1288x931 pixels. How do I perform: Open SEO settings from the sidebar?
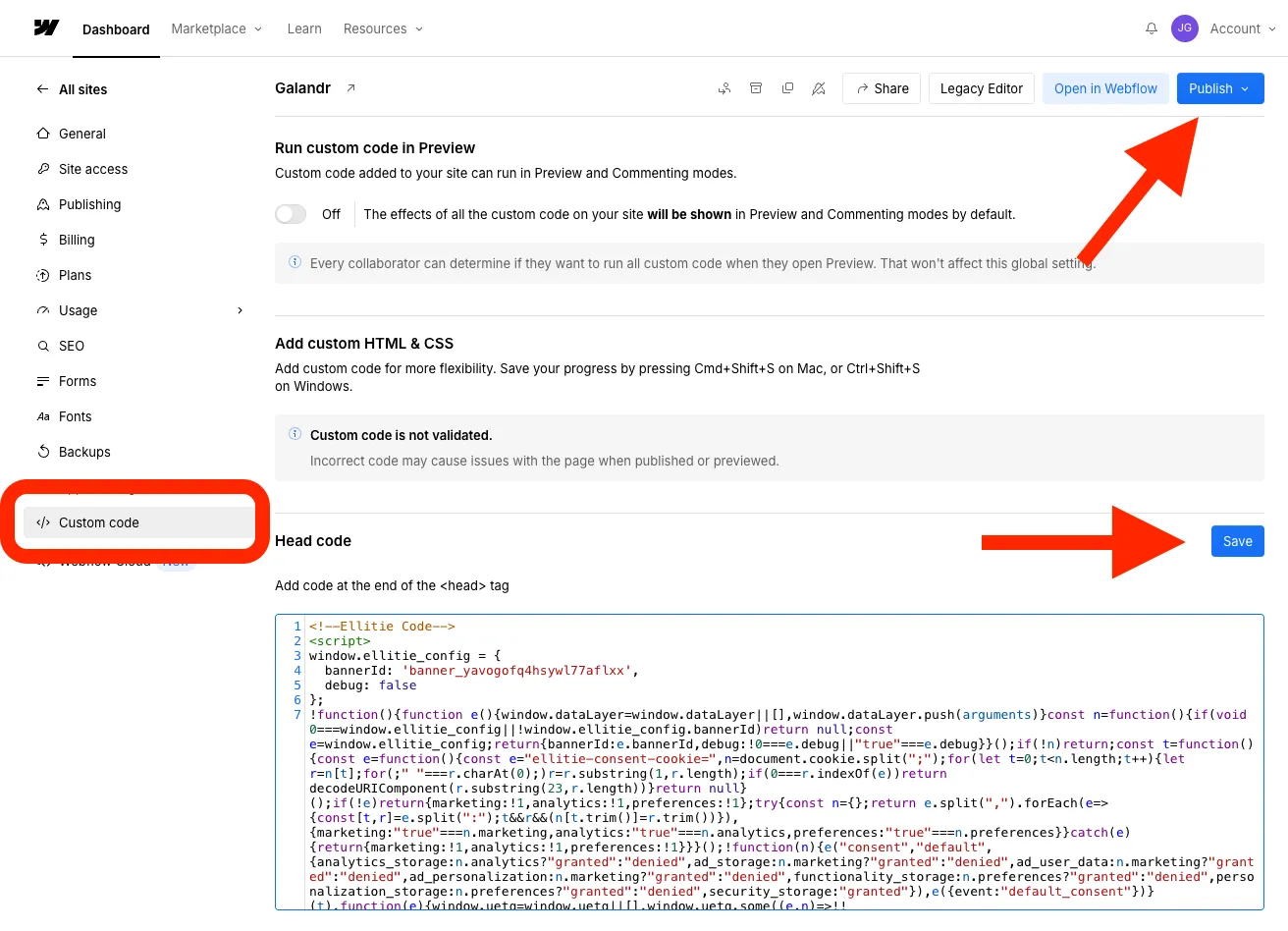click(73, 346)
